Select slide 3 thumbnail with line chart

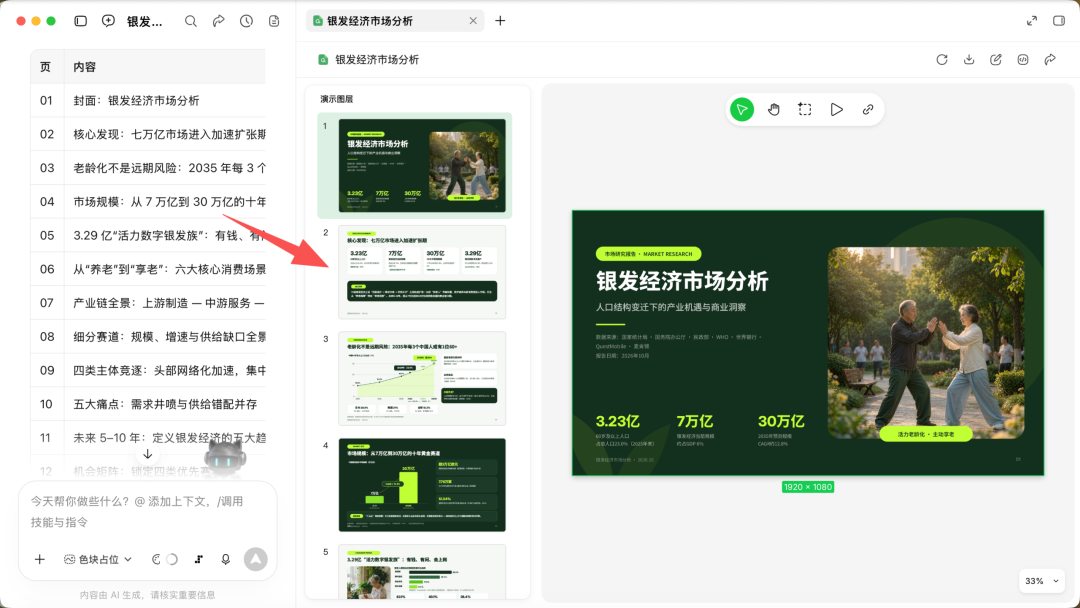pyautogui.click(x=422, y=378)
